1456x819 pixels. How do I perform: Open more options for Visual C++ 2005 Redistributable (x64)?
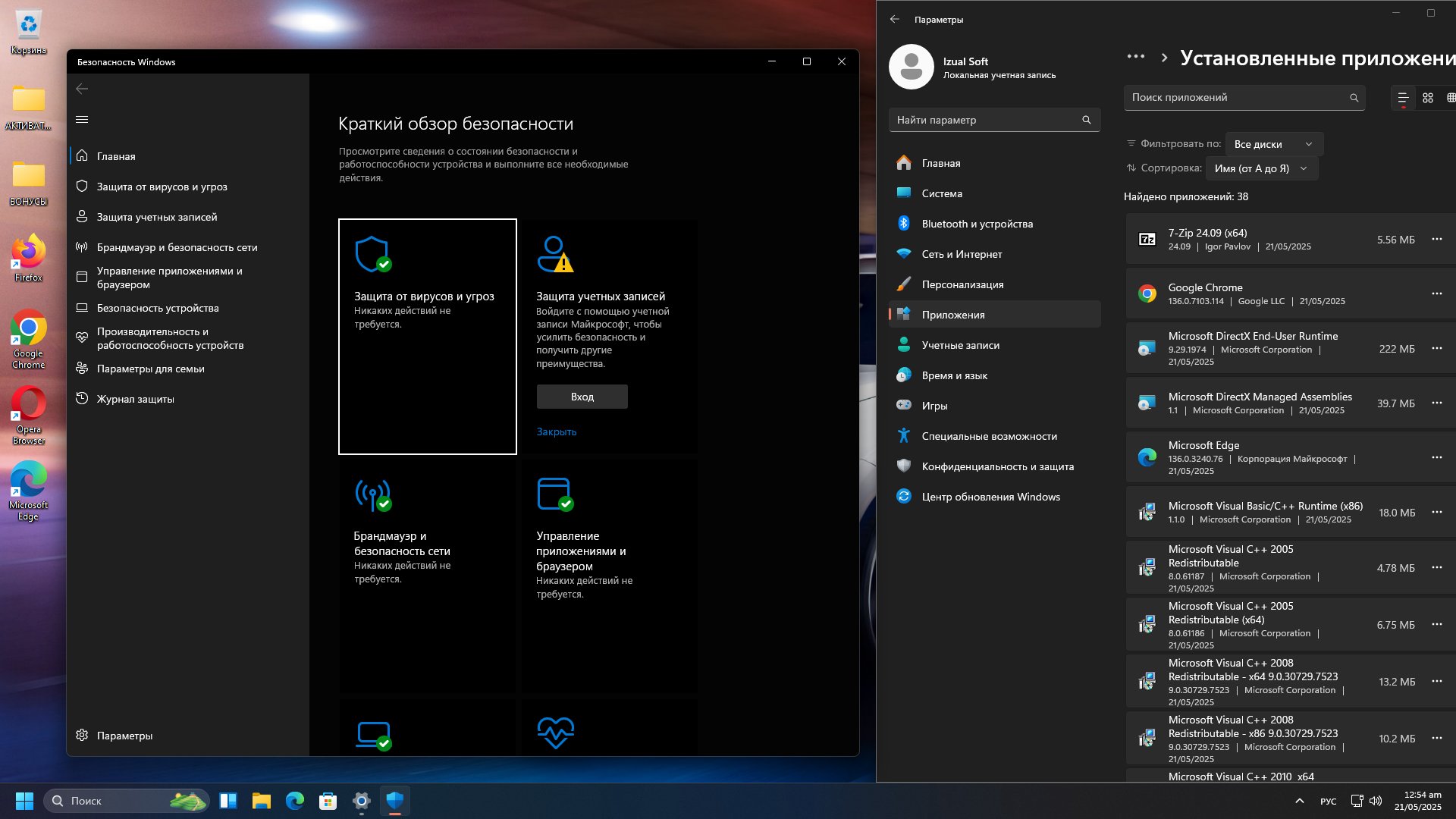1436,624
